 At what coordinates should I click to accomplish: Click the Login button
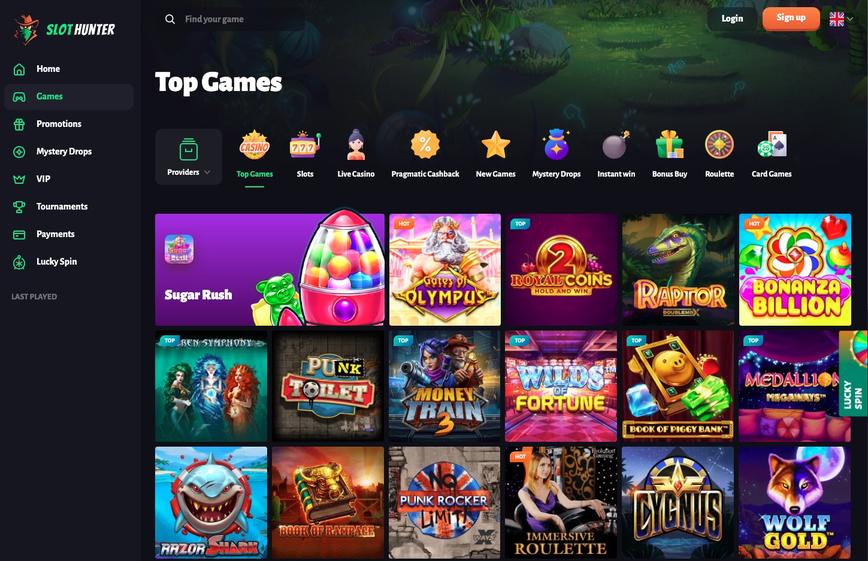pos(732,19)
